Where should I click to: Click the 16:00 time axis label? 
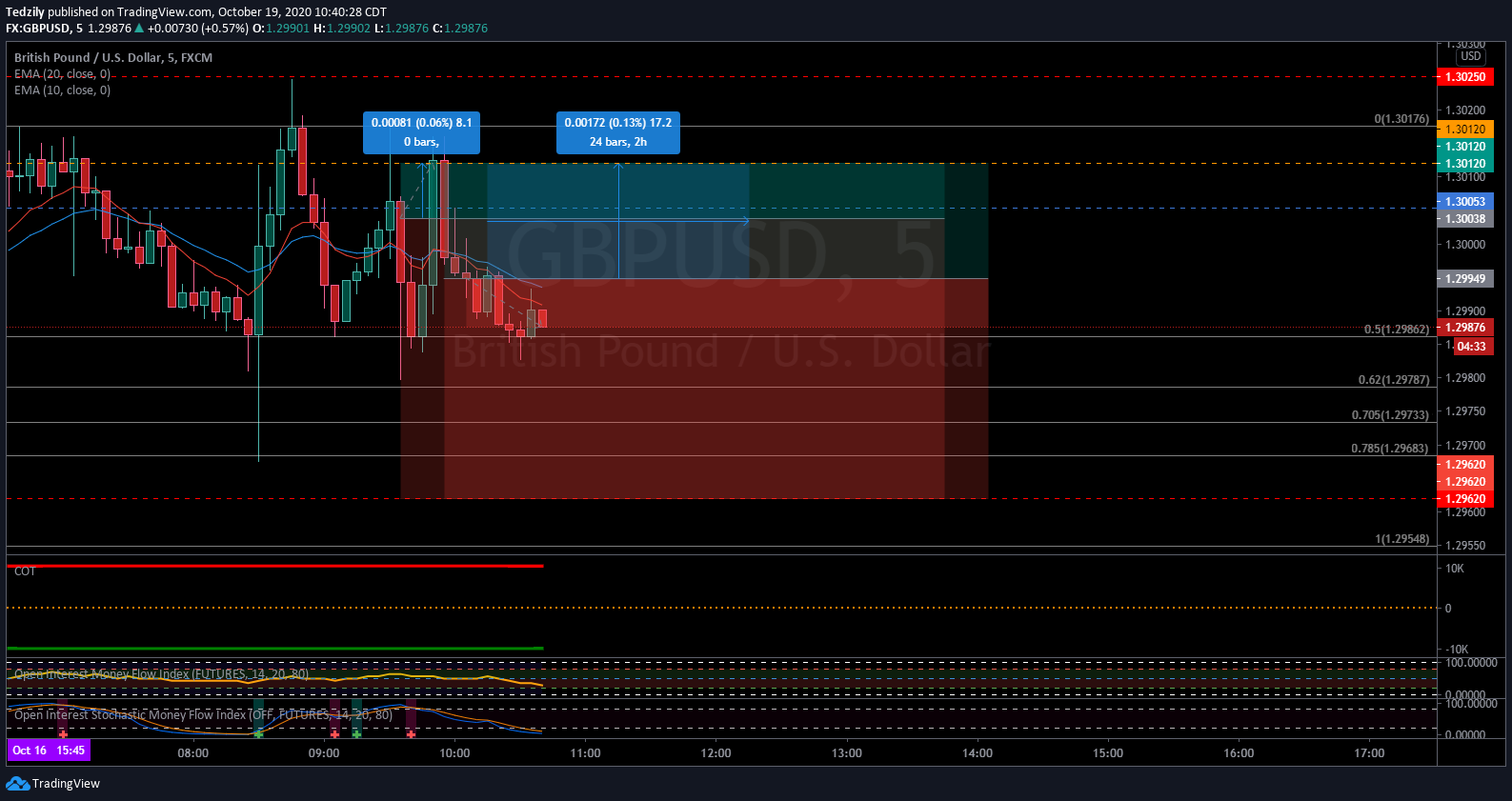(x=1239, y=753)
